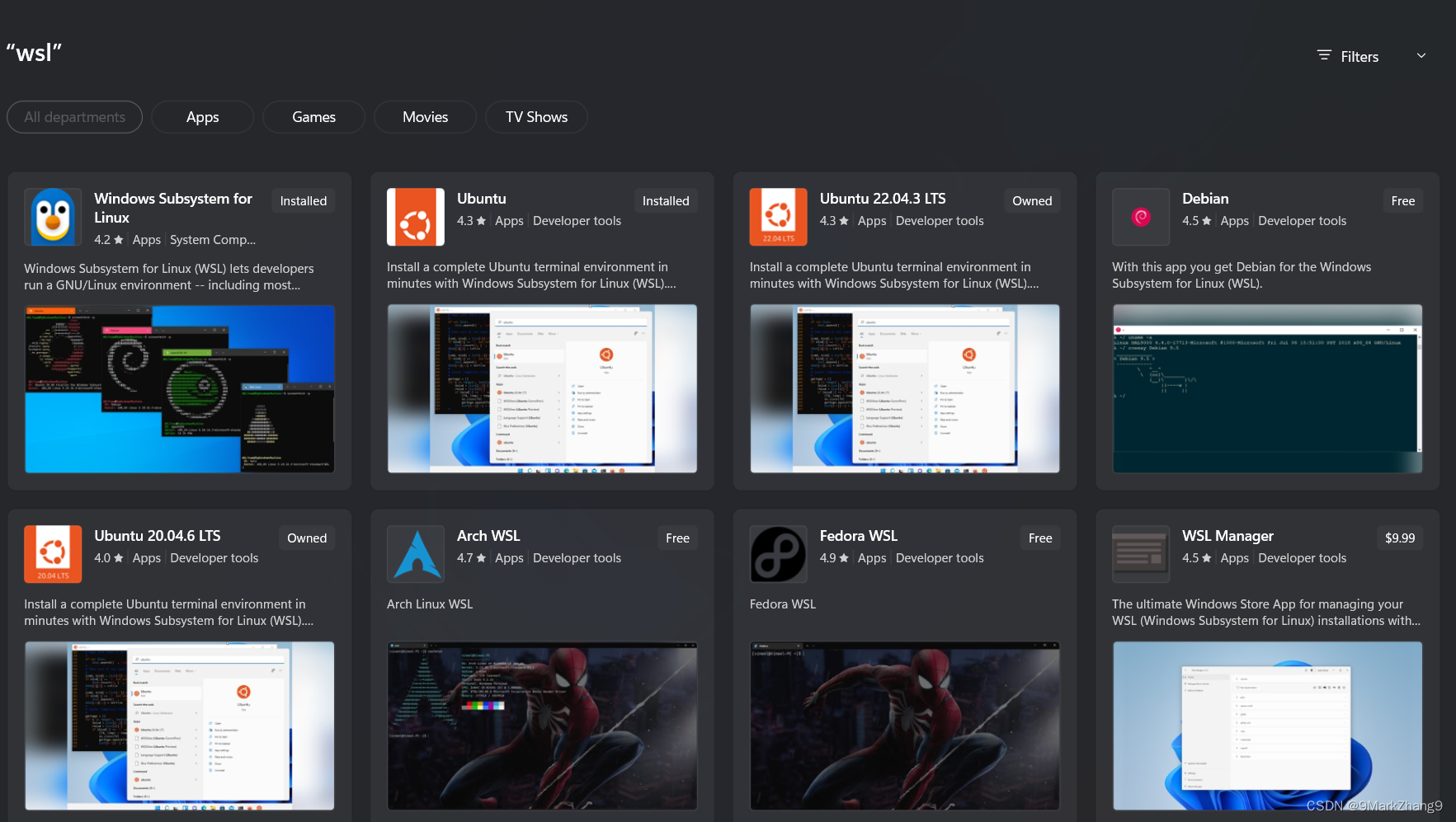The width and height of the screenshot is (1456, 822).
Task: Open the Windows Subsystem for Linux penguin icon
Action: click(x=53, y=217)
